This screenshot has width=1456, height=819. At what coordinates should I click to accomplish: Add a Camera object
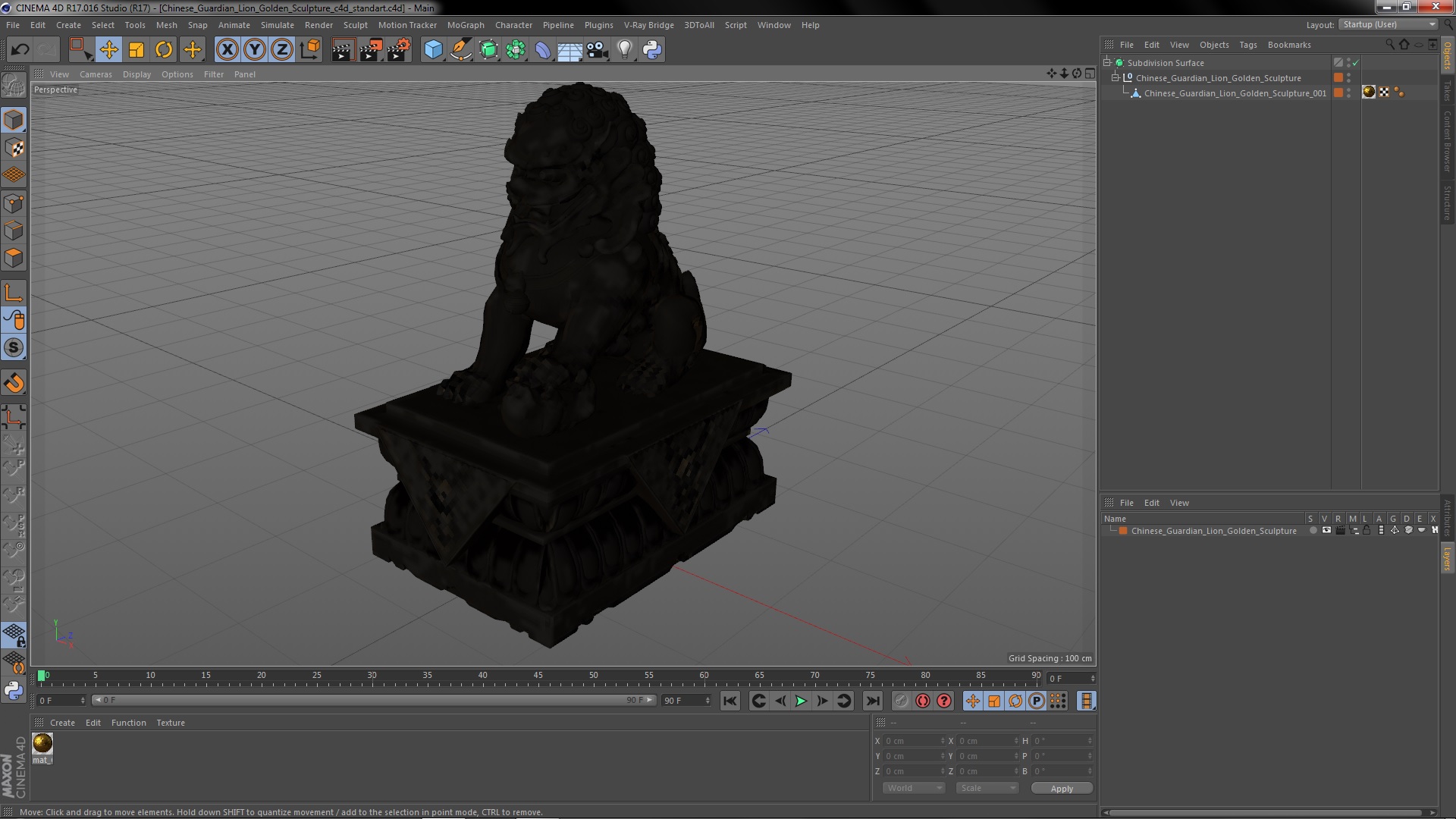pos(598,50)
